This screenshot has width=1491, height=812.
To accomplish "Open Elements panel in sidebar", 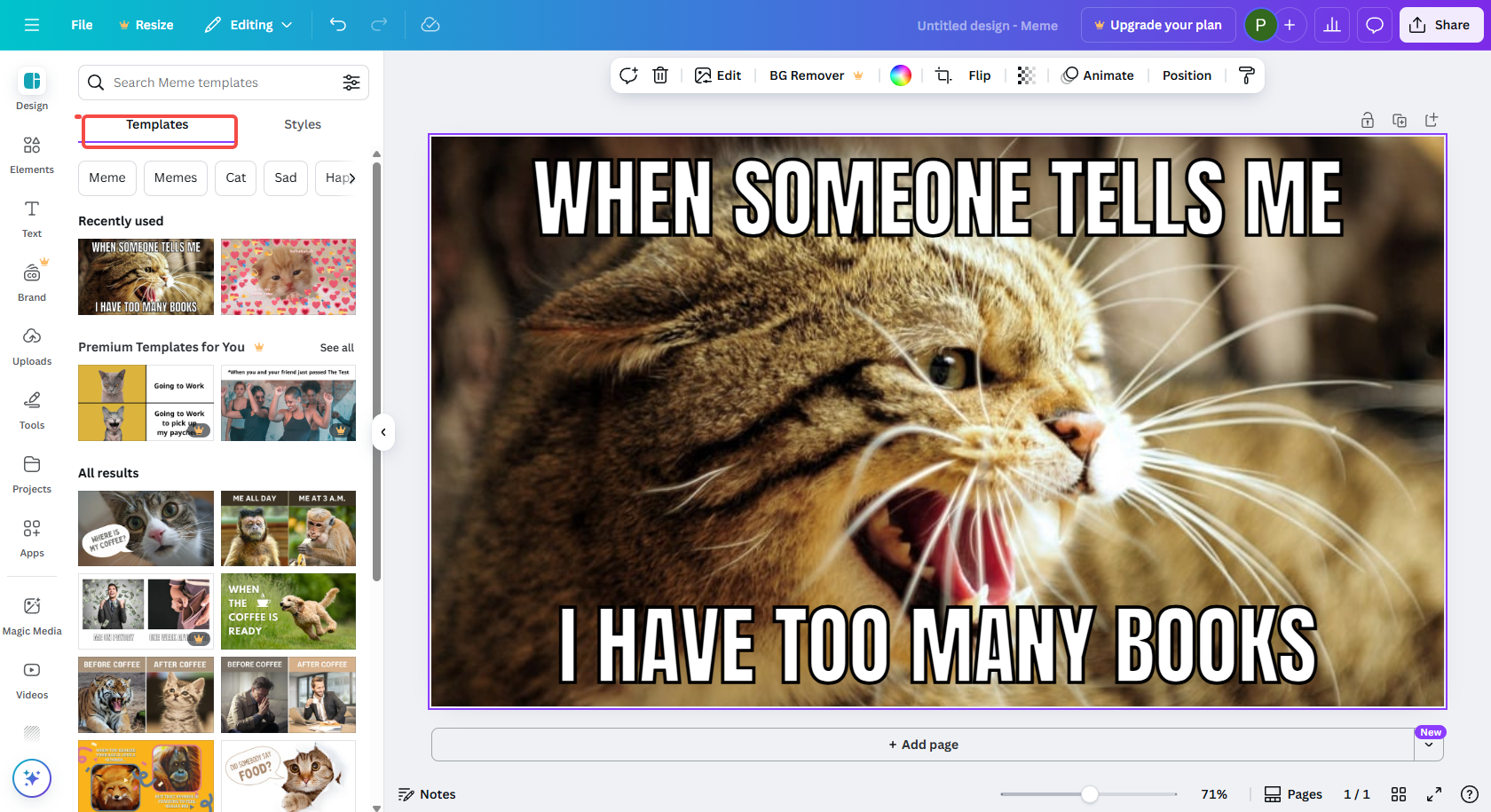I will coord(32,155).
